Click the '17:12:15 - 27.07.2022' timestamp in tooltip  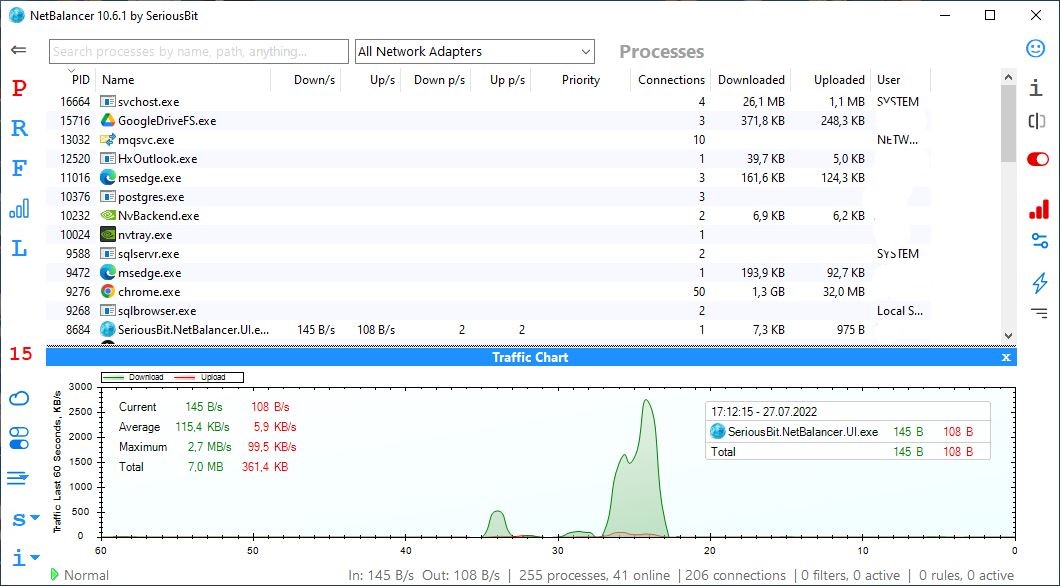(764, 412)
